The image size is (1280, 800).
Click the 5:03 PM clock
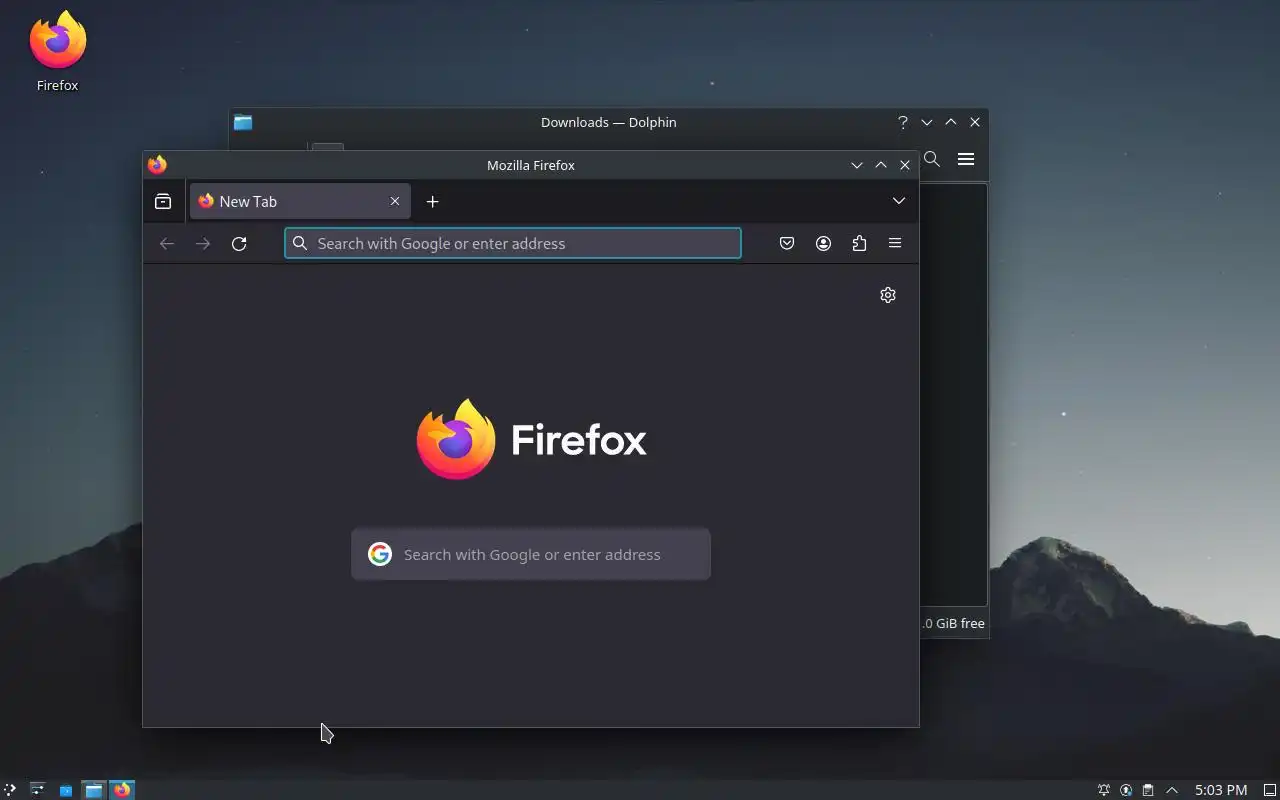pos(1221,790)
